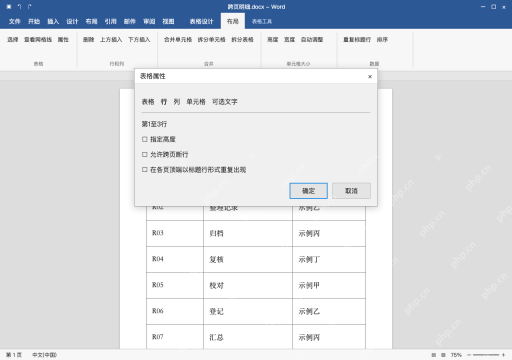Click 高度 in the cell size group
The width and height of the screenshot is (512, 360).
tap(272, 40)
